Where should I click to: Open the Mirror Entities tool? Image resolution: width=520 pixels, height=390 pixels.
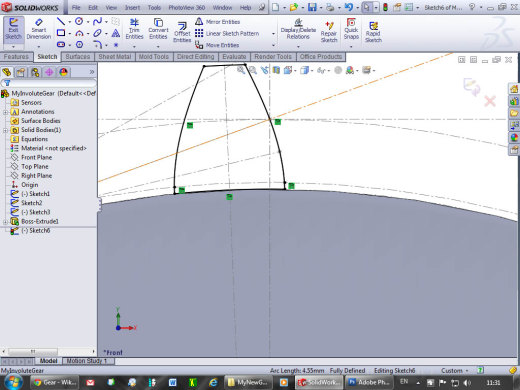[217, 22]
